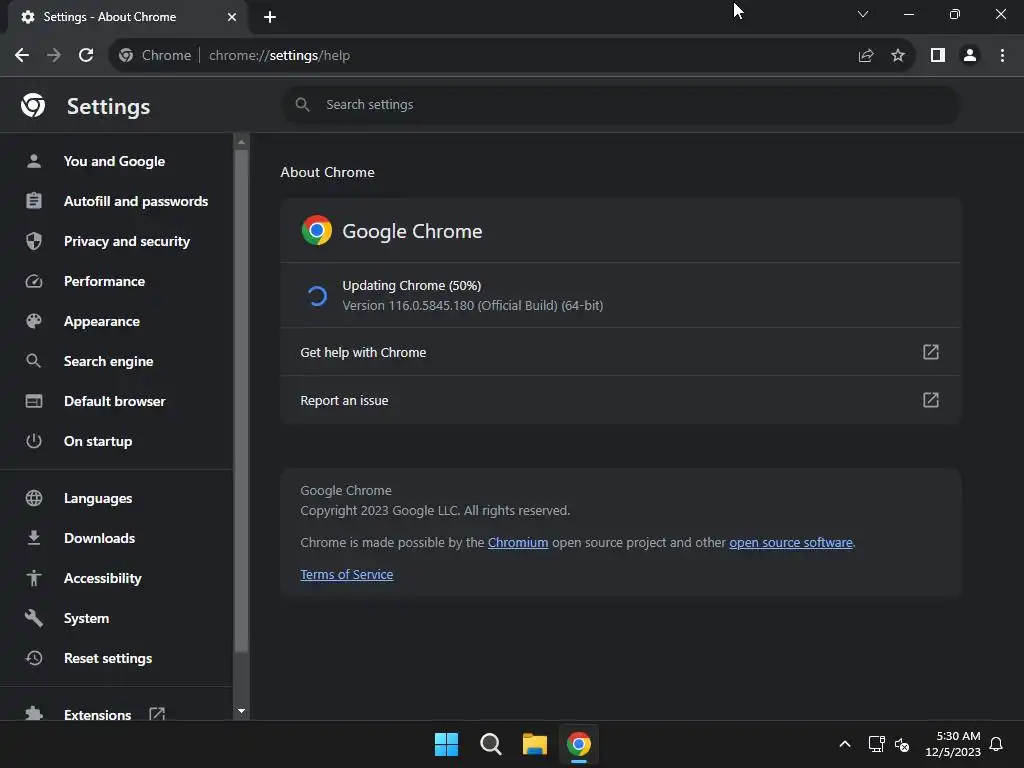Click the window icon for Default browser
The height and width of the screenshot is (768, 1024).
(x=34, y=401)
